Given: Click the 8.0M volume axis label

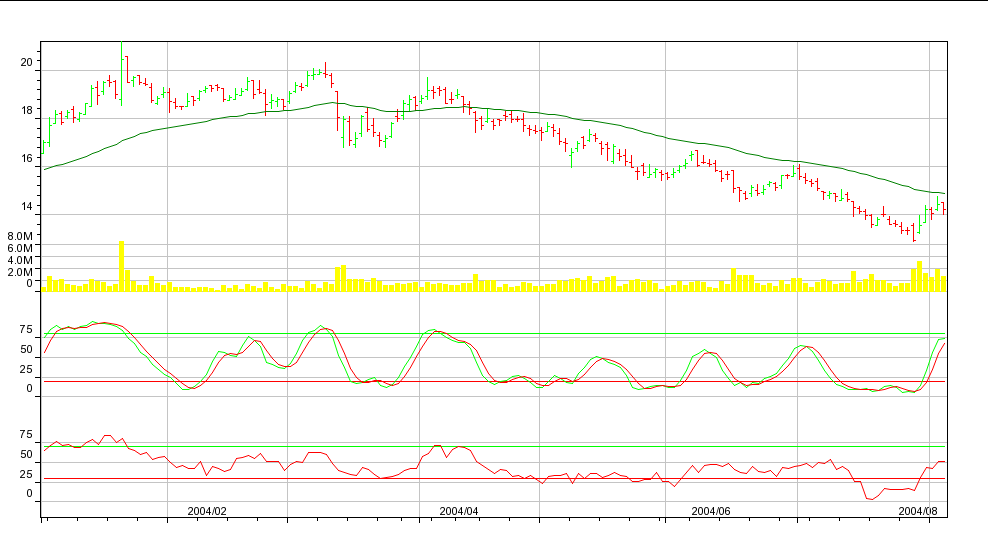Looking at the screenshot, I should 22,236.
